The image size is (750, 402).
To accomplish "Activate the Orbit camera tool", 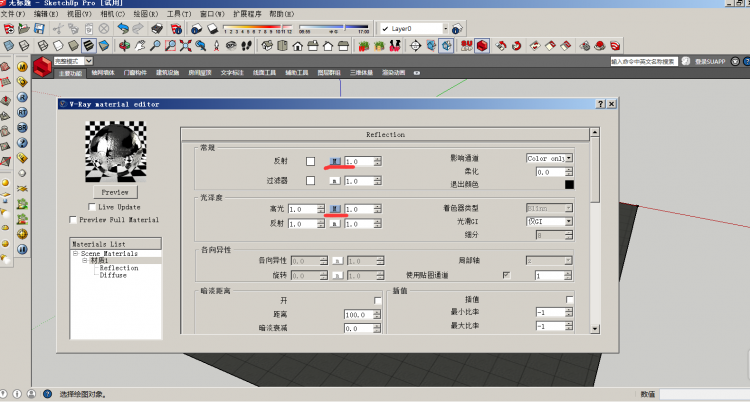I will (124, 45).
